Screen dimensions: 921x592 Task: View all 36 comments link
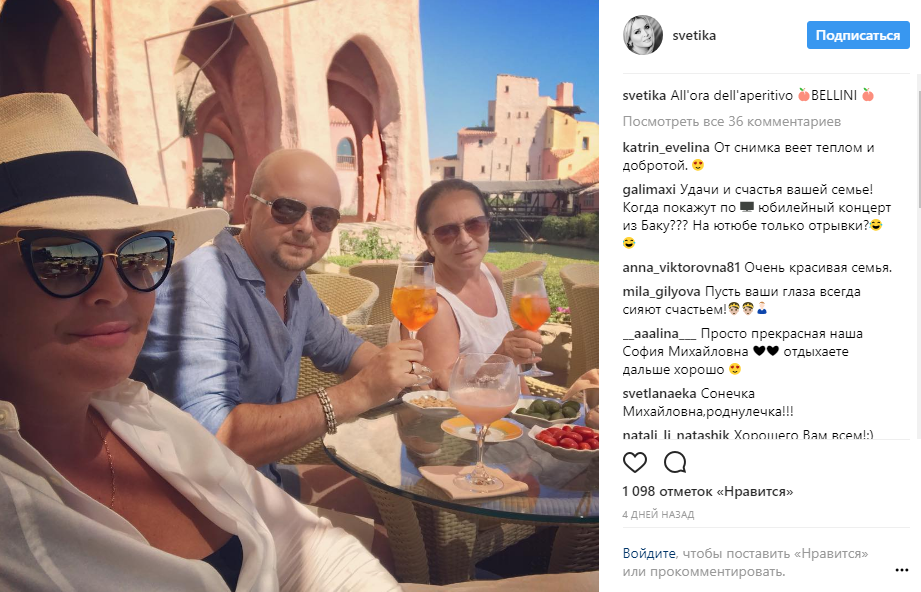732,122
